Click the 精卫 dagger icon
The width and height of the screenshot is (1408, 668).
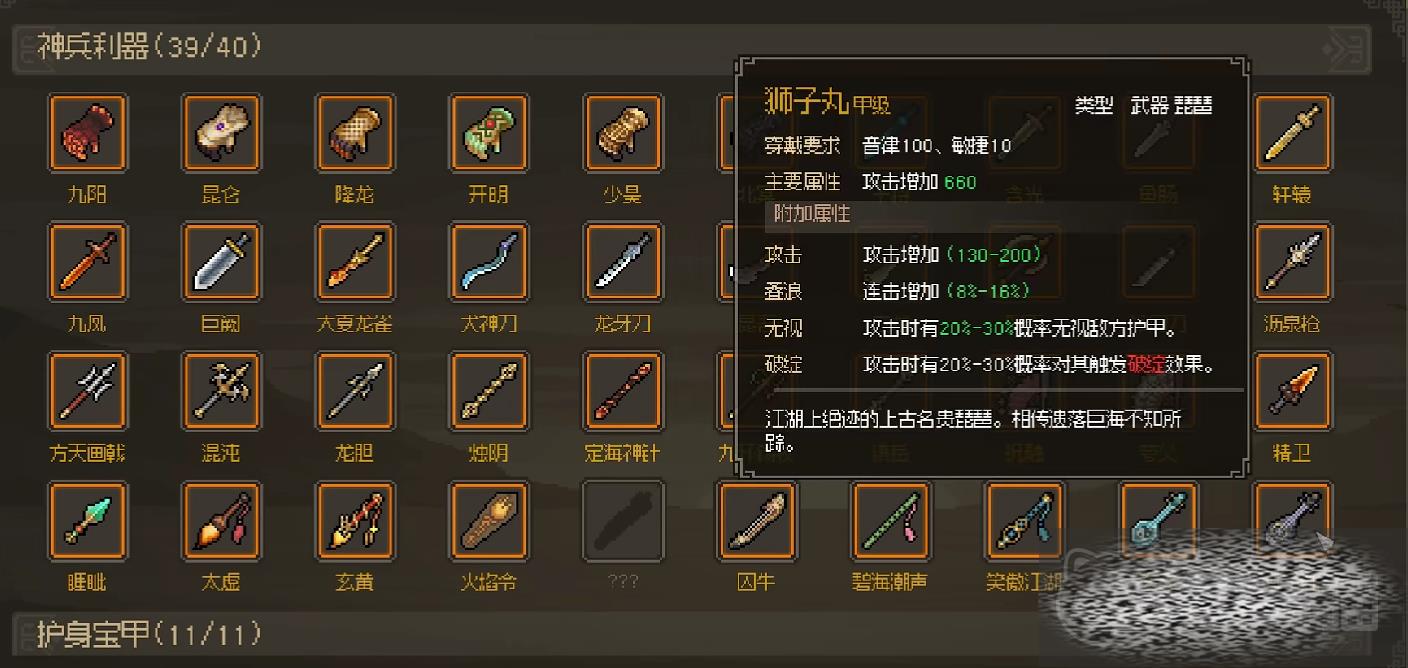[x=1293, y=391]
